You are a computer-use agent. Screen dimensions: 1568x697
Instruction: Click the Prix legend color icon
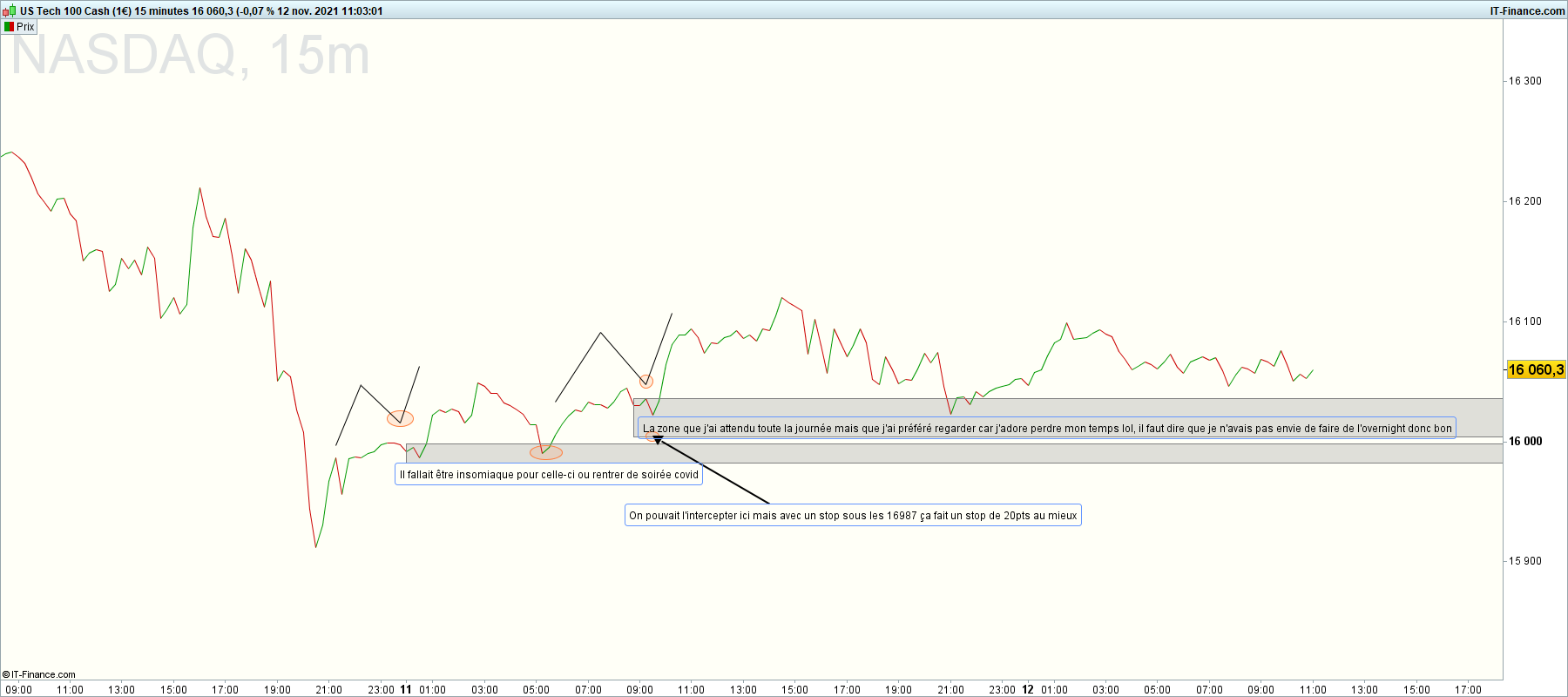[9, 27]
